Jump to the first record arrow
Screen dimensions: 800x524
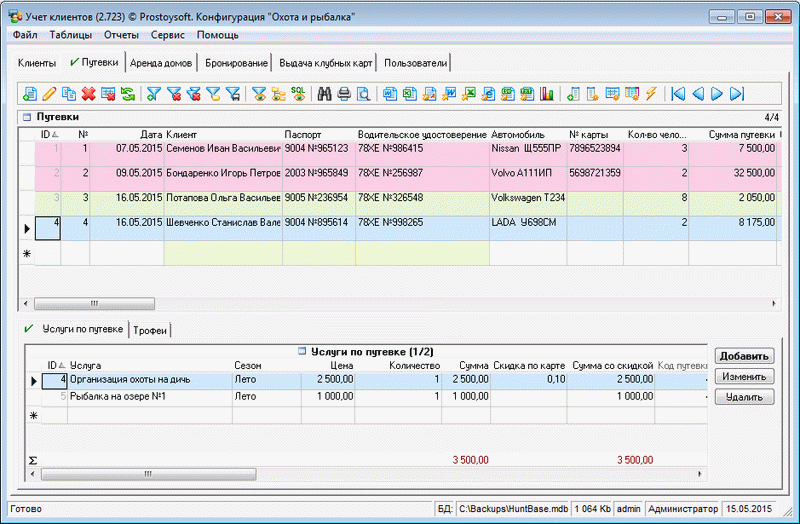click(x=679, y=94)
